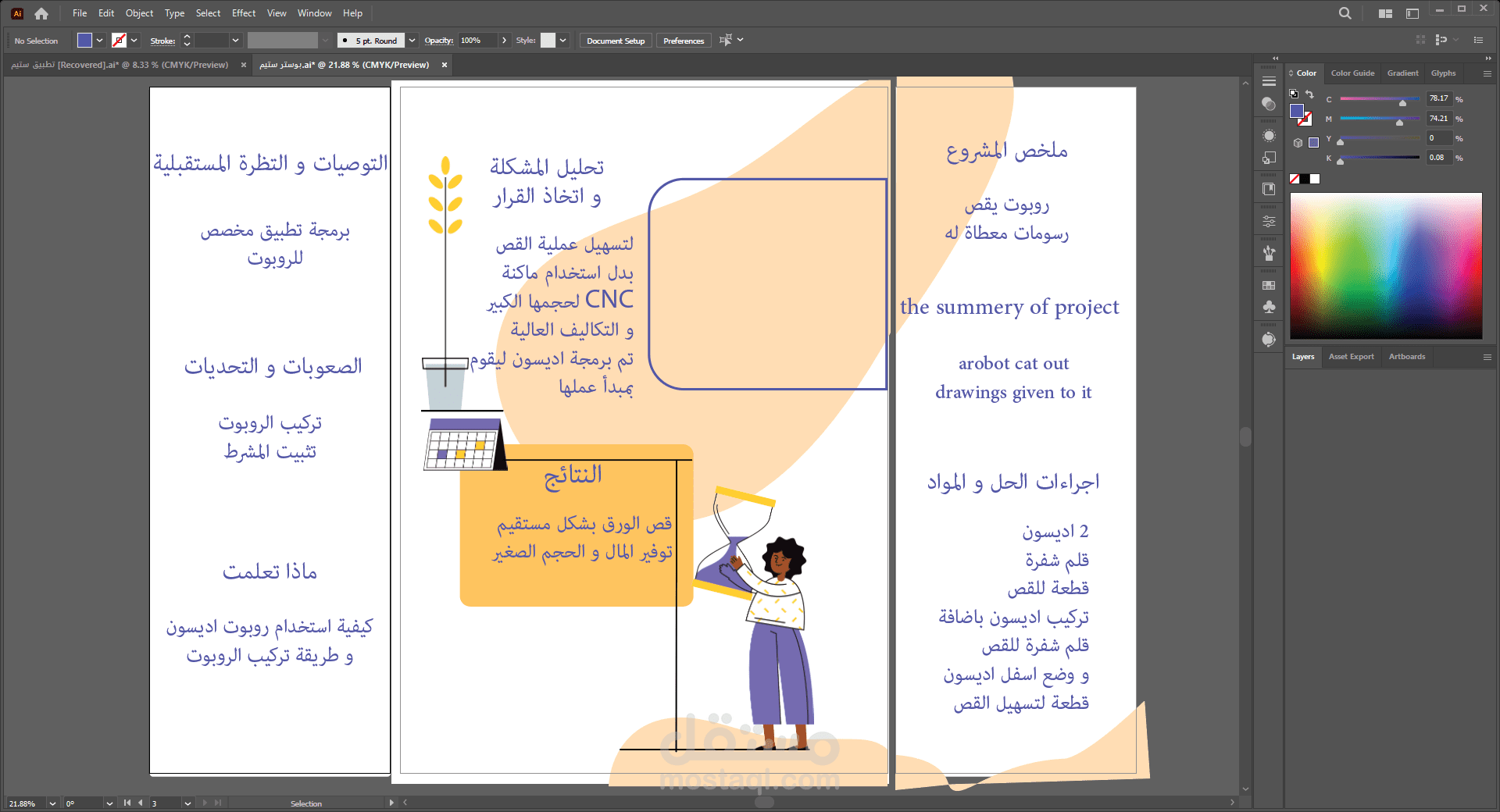Open the Transform panel icon in dock
The height and width of the screenshot is (812, 1500).
tap(1269, 158)
